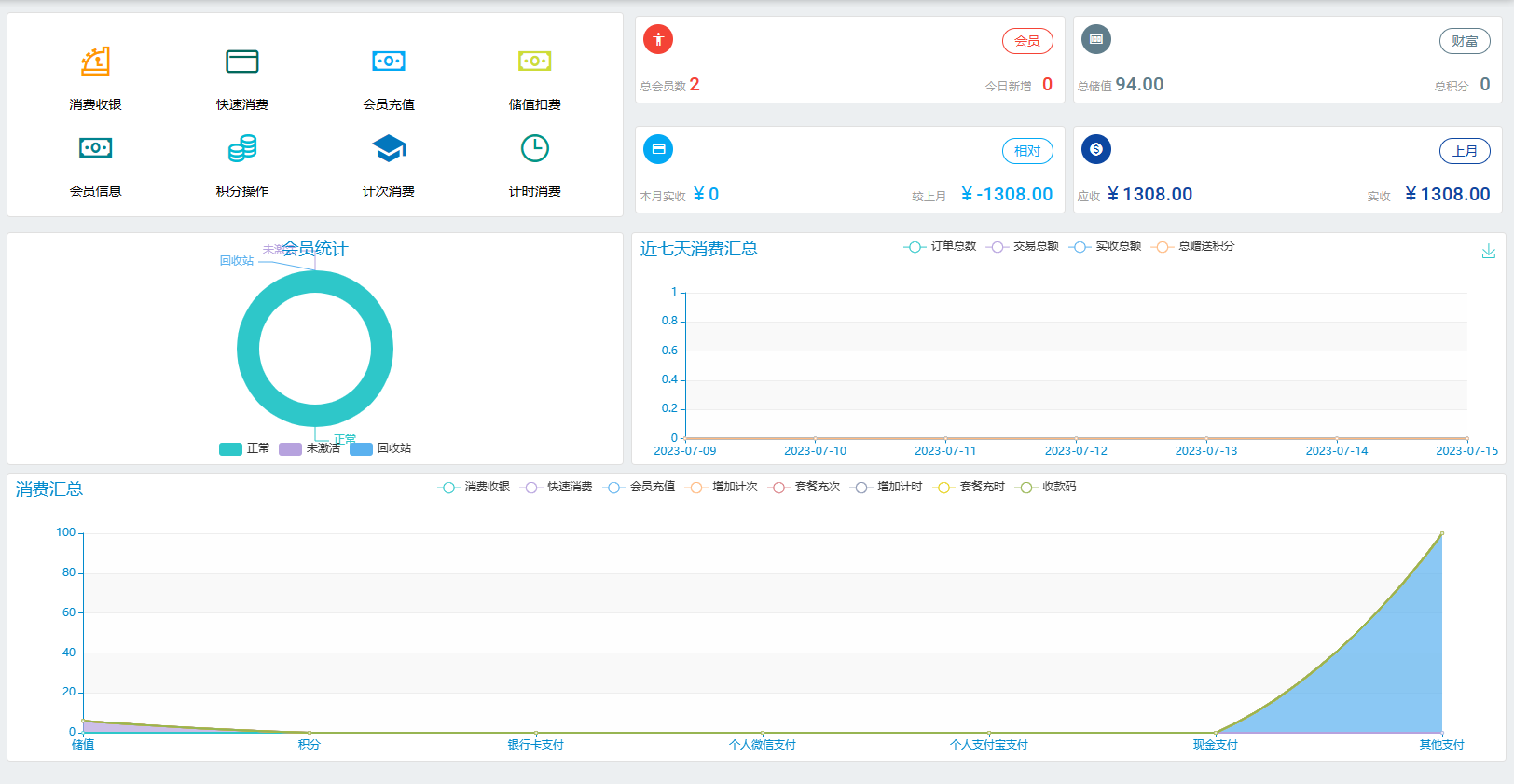This screenshot has width=1514, height=784.
Task: Click the 应收 value ￥1308.00
Action: [1149, 194]
